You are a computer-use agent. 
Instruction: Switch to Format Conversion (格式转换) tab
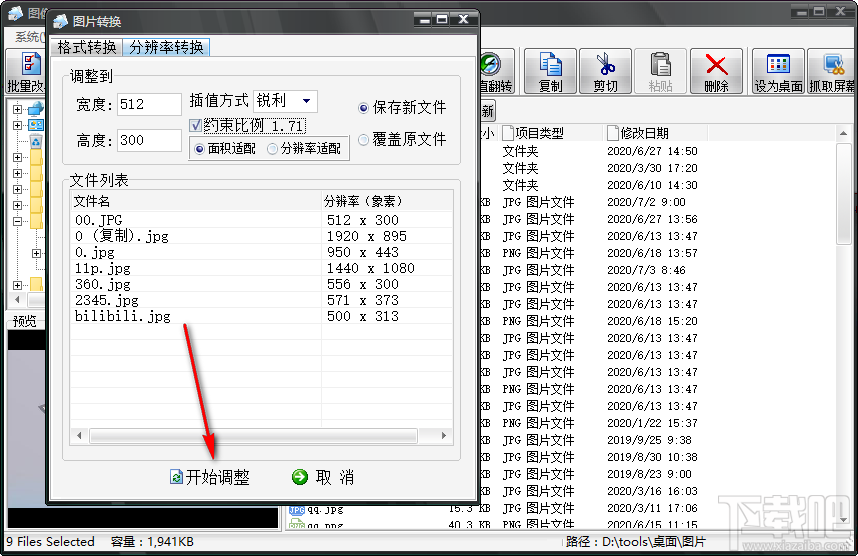(x=86, y=47)
